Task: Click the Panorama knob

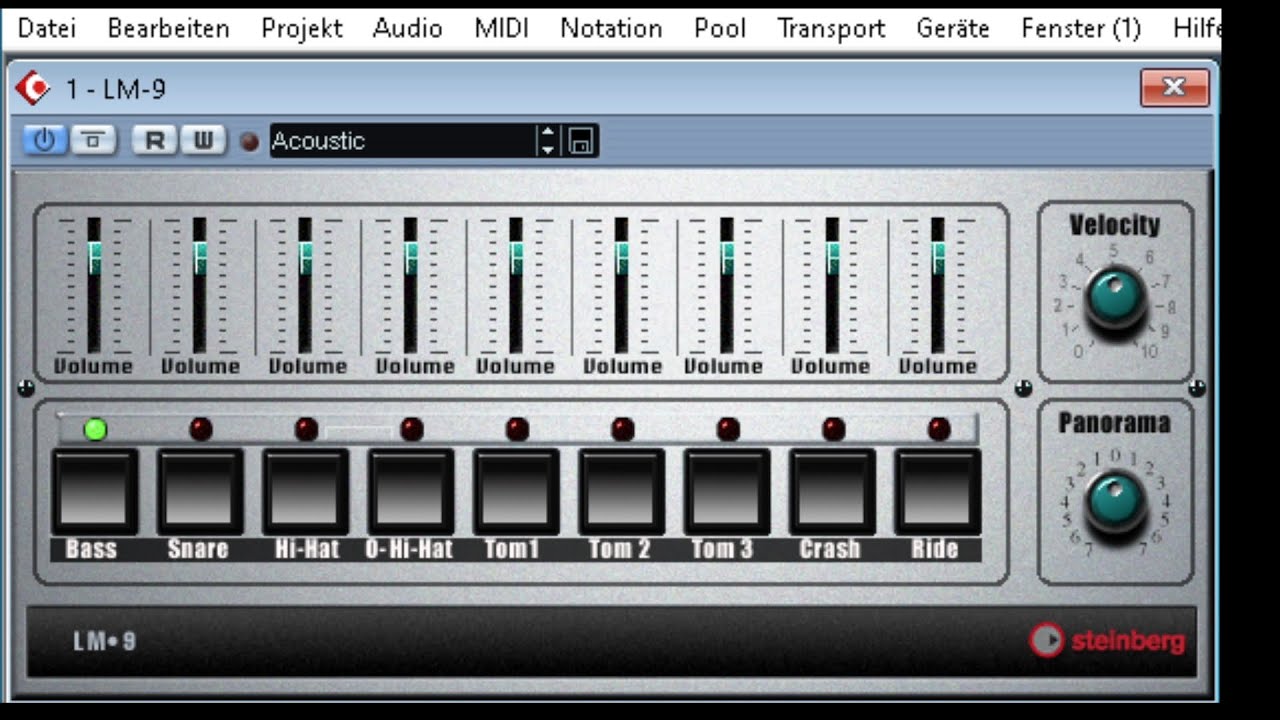Action: pyautogui.click(x=1115, y=502)
